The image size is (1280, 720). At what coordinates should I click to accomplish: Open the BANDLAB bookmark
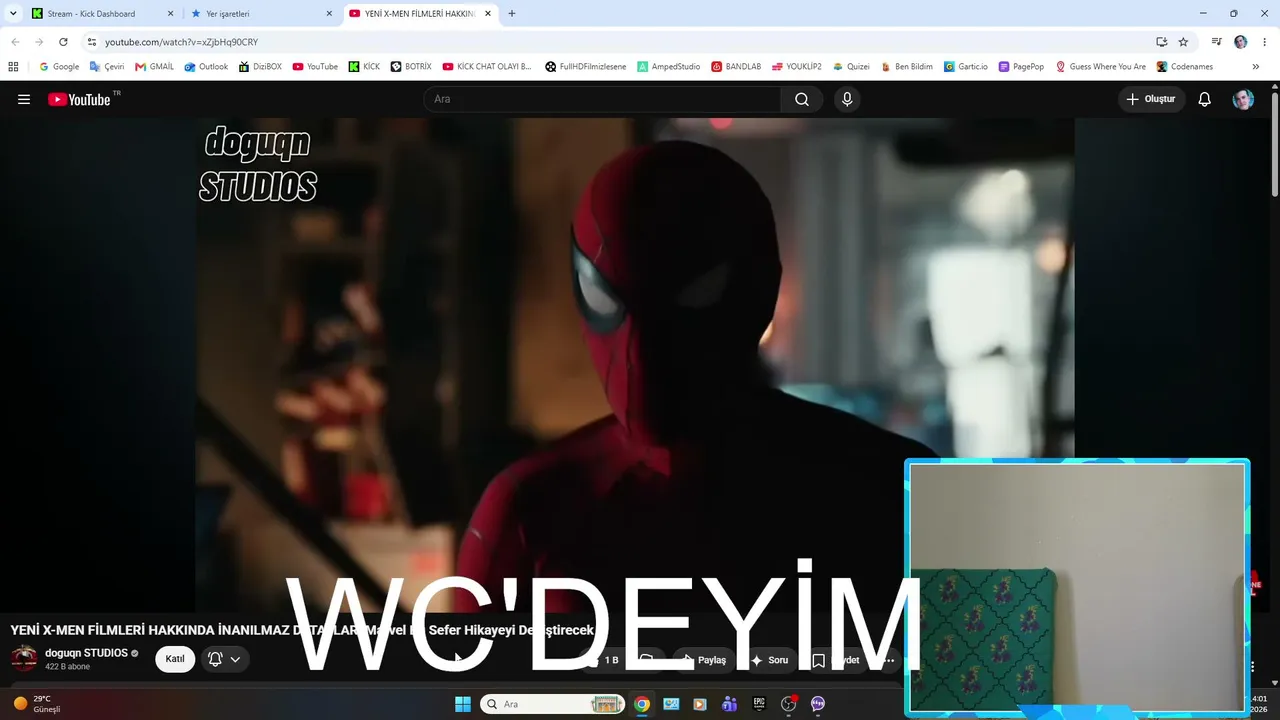click(736, 67)
